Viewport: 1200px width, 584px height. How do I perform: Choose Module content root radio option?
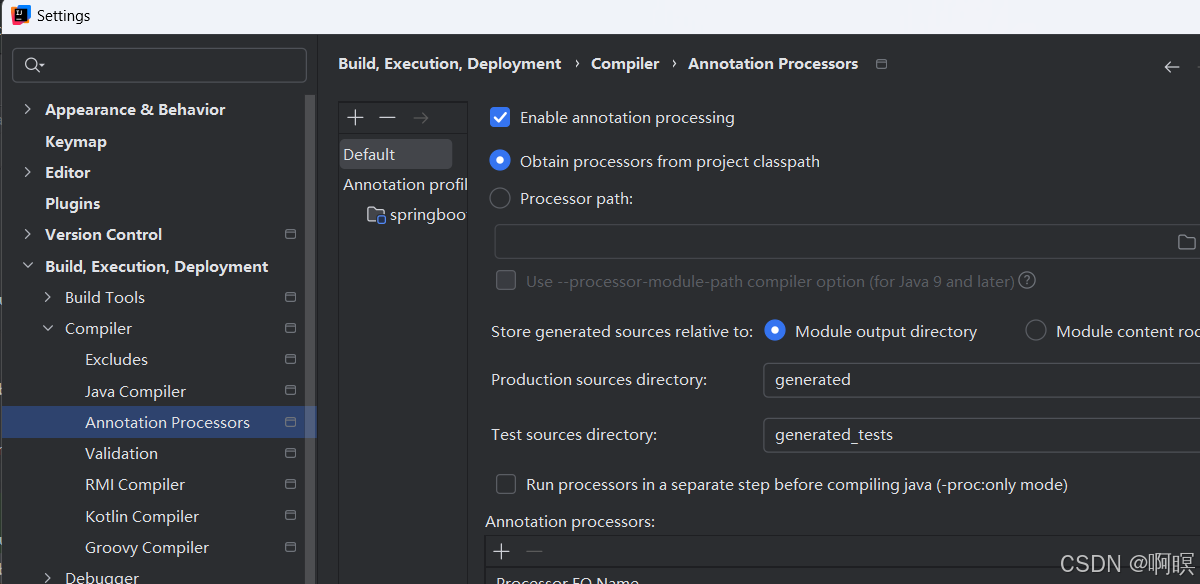1036,331
